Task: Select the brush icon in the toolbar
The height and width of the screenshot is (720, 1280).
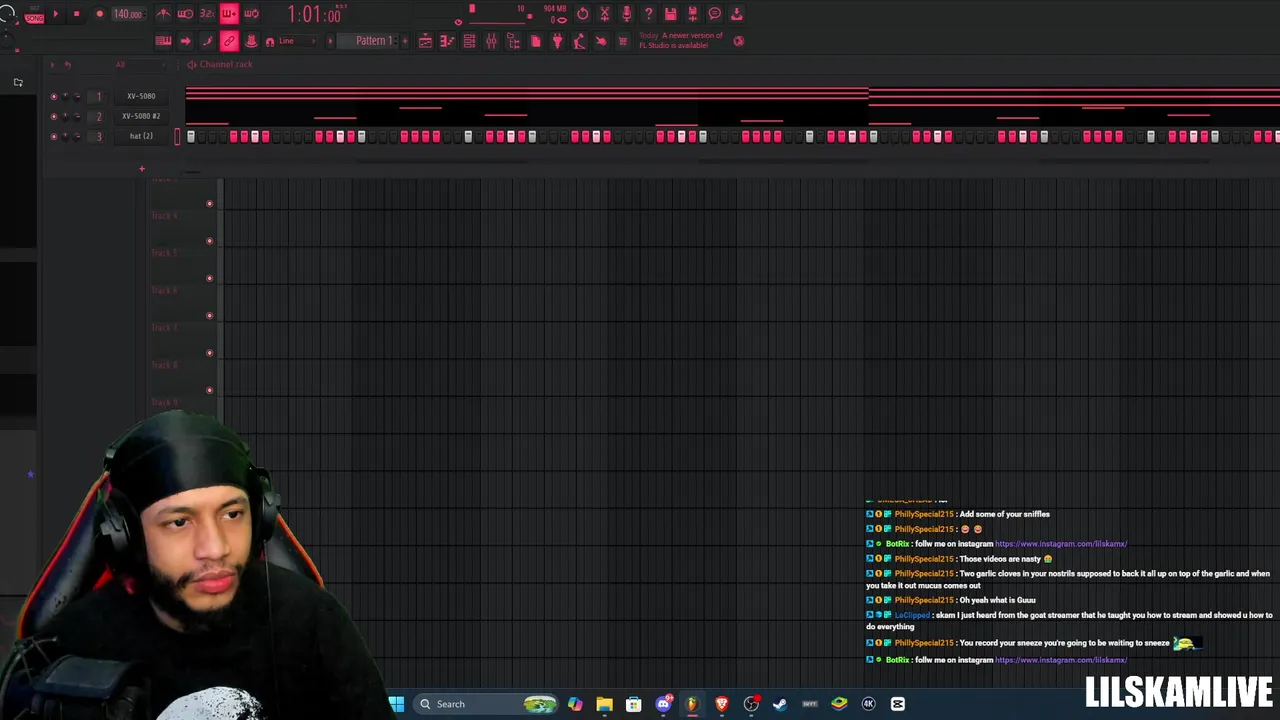Action: click(207, 41)
